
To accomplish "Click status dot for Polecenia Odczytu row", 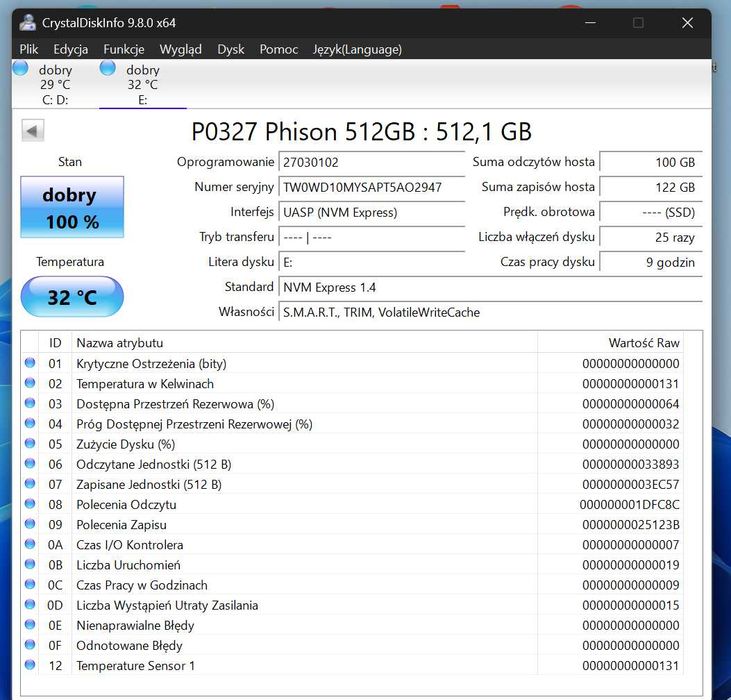I will click(30, 503).
